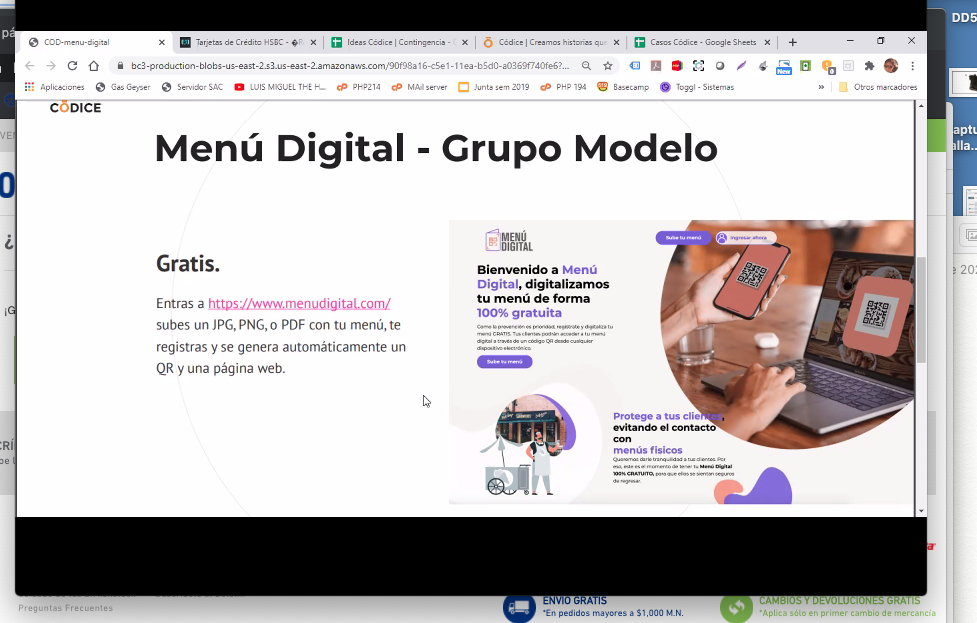Bookmark this page with the star icon
This screenshot has width=977, height=623.
608,65
